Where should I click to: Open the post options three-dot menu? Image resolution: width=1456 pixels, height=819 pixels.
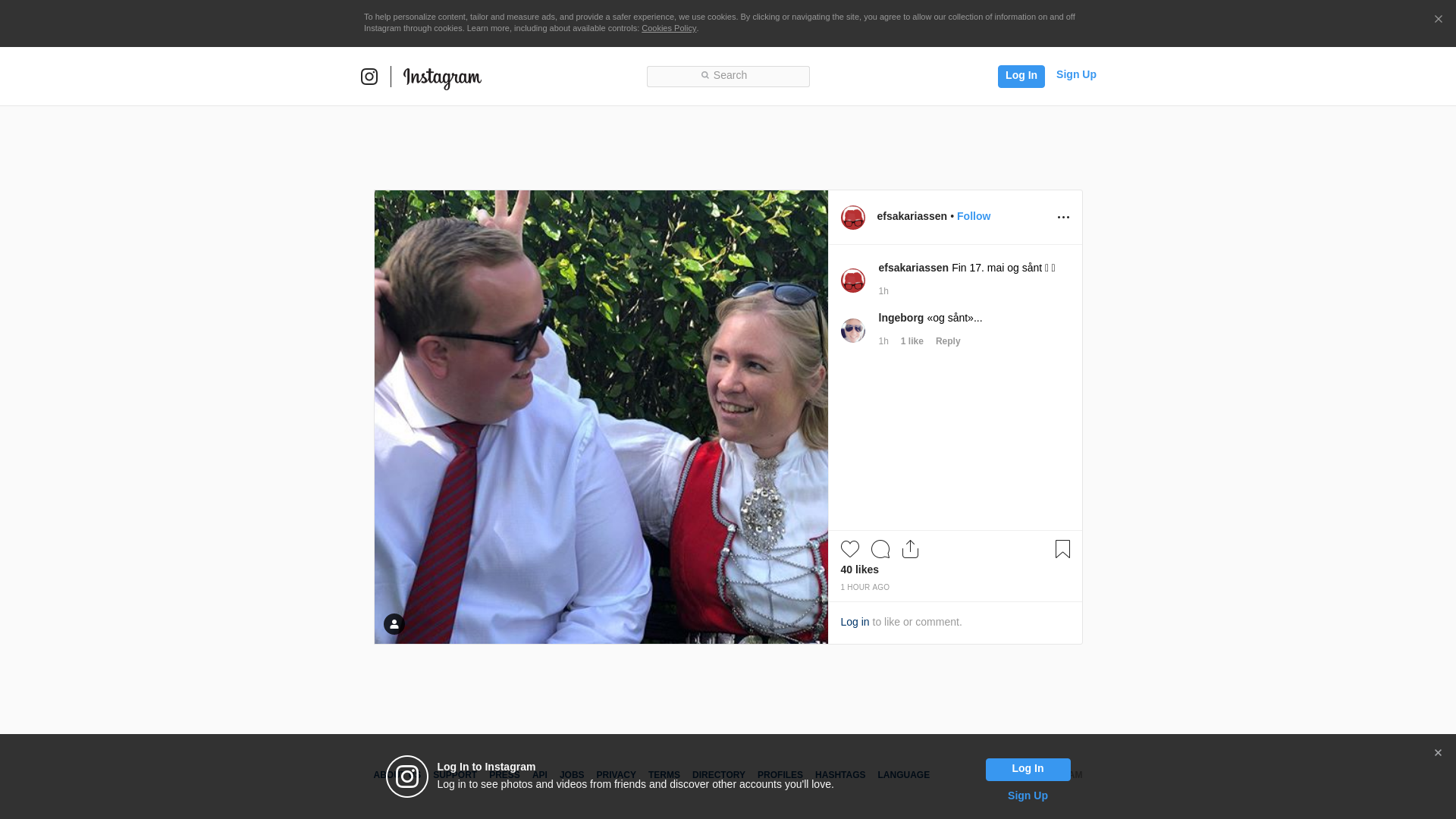[1063, 218]
